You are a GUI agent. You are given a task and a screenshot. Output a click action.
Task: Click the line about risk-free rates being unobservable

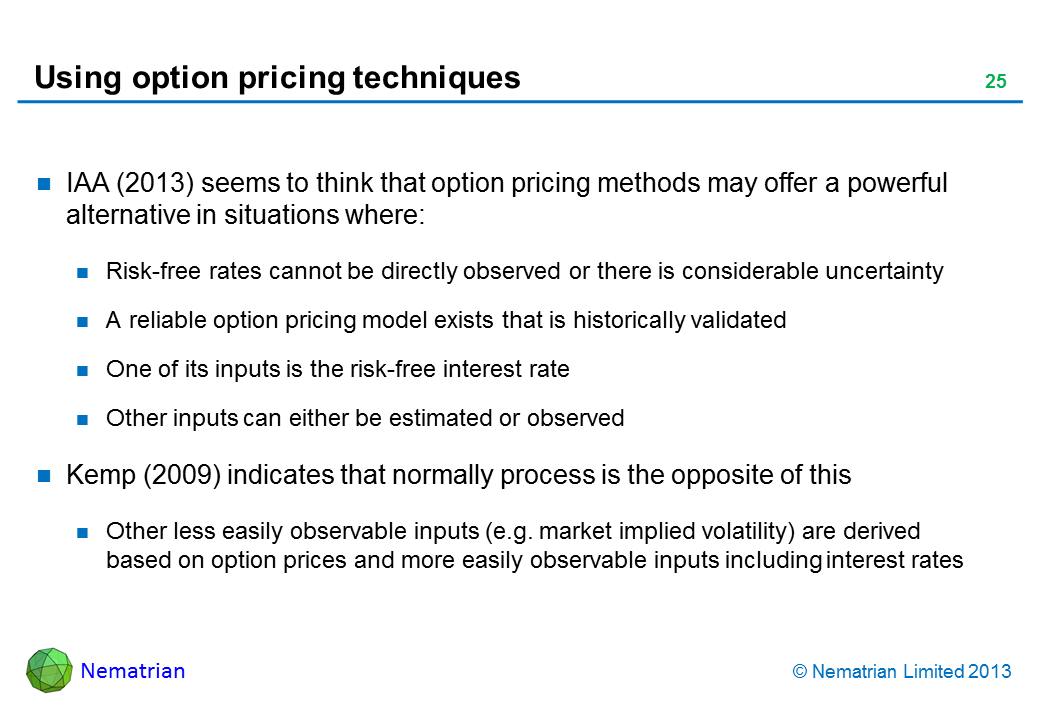pos(524,271)
